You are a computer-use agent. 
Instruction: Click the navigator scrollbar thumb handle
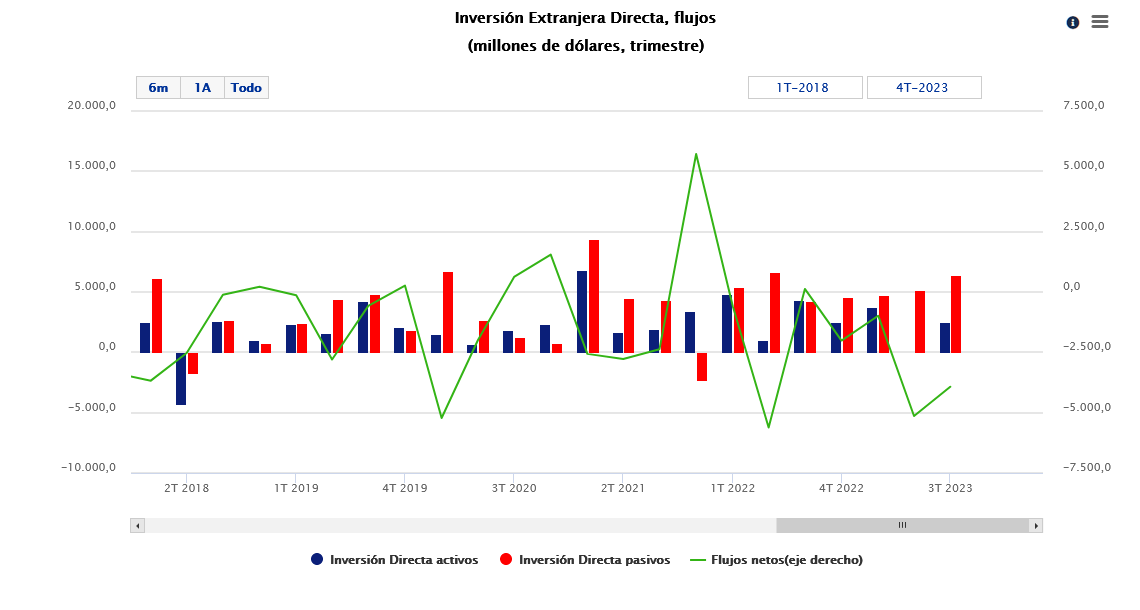[x=902, y=525]
